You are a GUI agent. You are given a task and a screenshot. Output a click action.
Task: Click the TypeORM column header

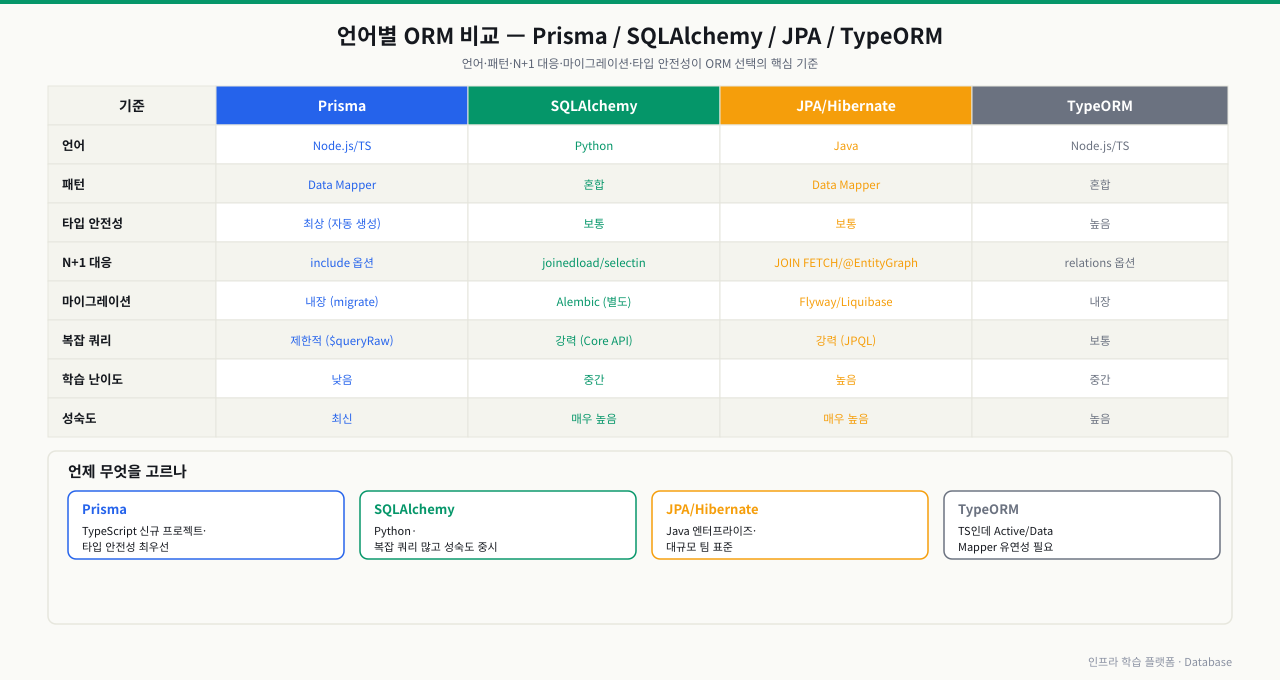tap(1100, 105)
